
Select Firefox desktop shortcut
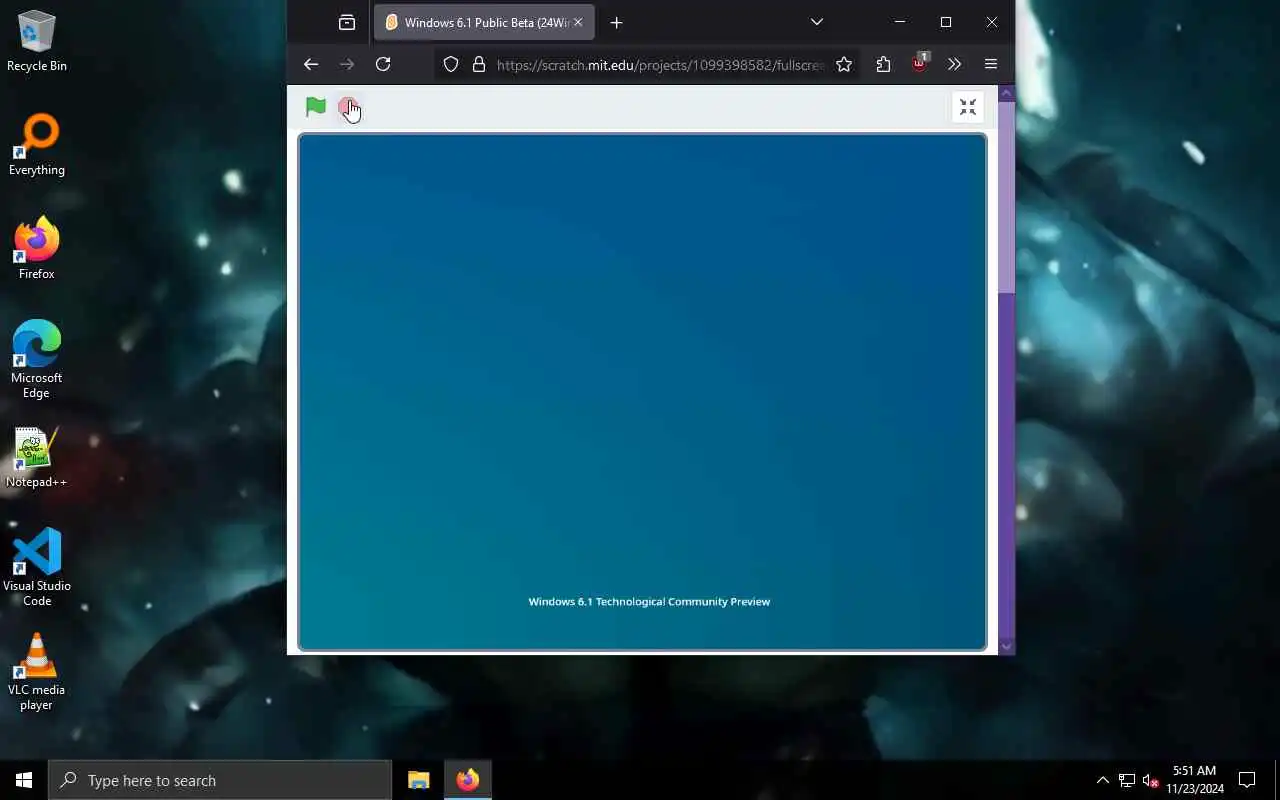point(37,249)
